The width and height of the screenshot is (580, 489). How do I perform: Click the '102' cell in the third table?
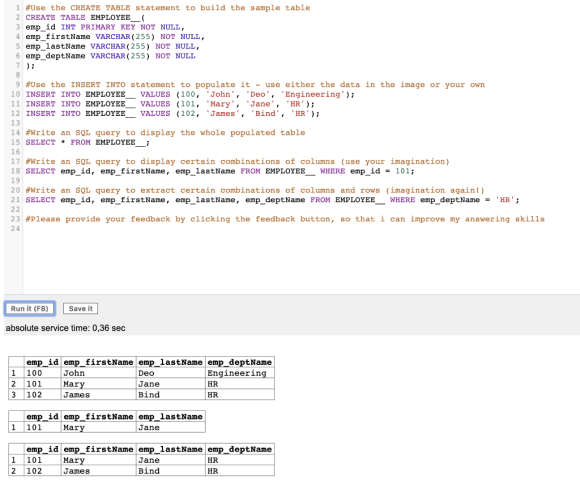43,471
